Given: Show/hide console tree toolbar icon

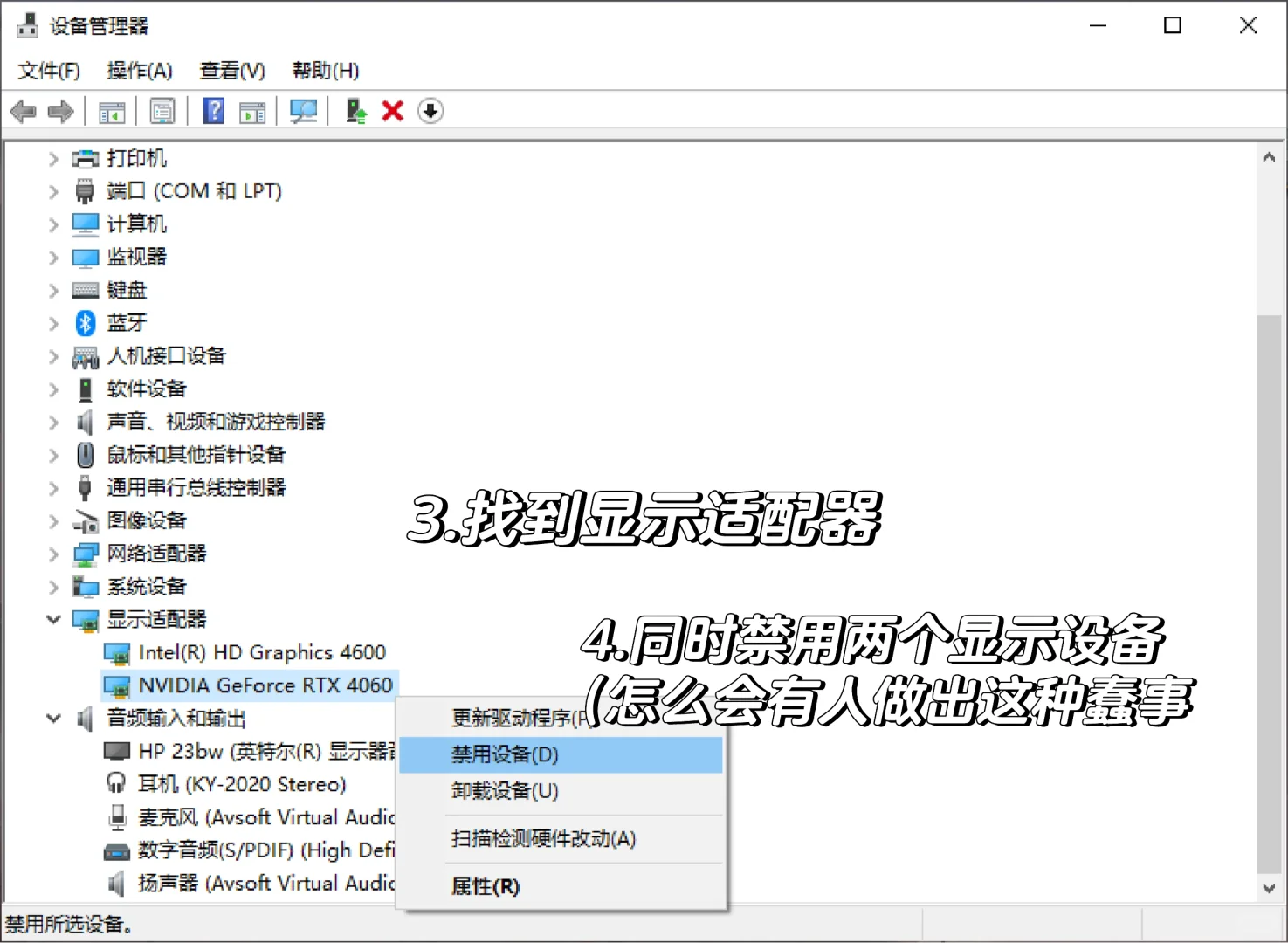Looking at the screenshot, I should point(112,111).
